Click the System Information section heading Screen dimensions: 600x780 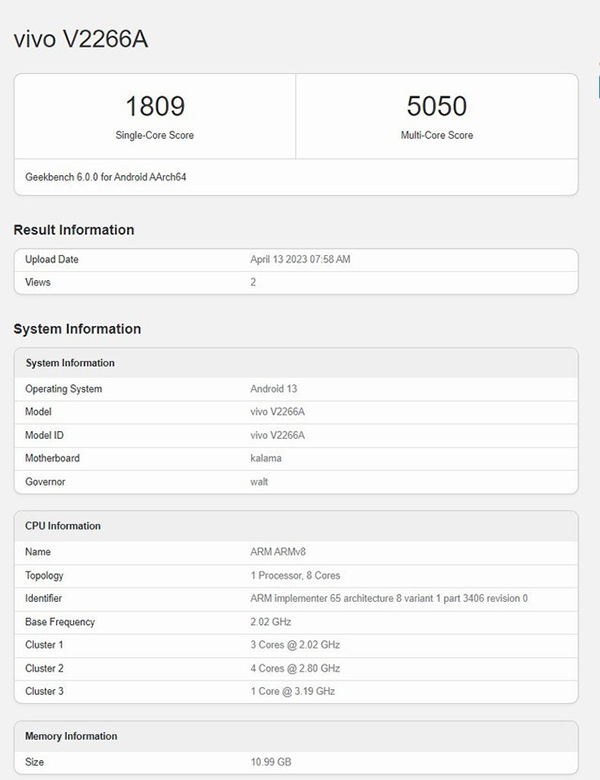[77, 329]
